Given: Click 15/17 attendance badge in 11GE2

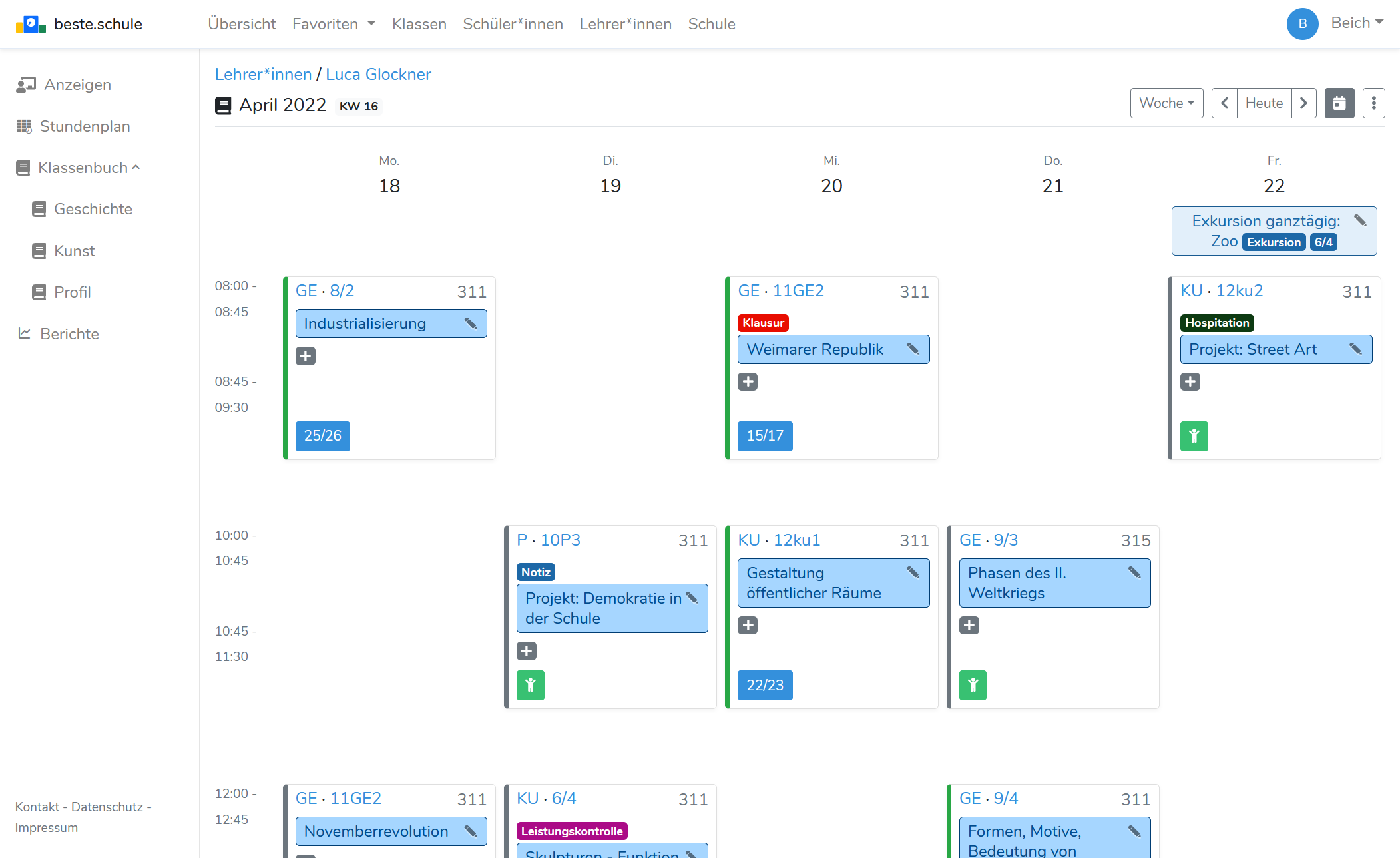Looking at the screenshot, I should click(764, 436).
